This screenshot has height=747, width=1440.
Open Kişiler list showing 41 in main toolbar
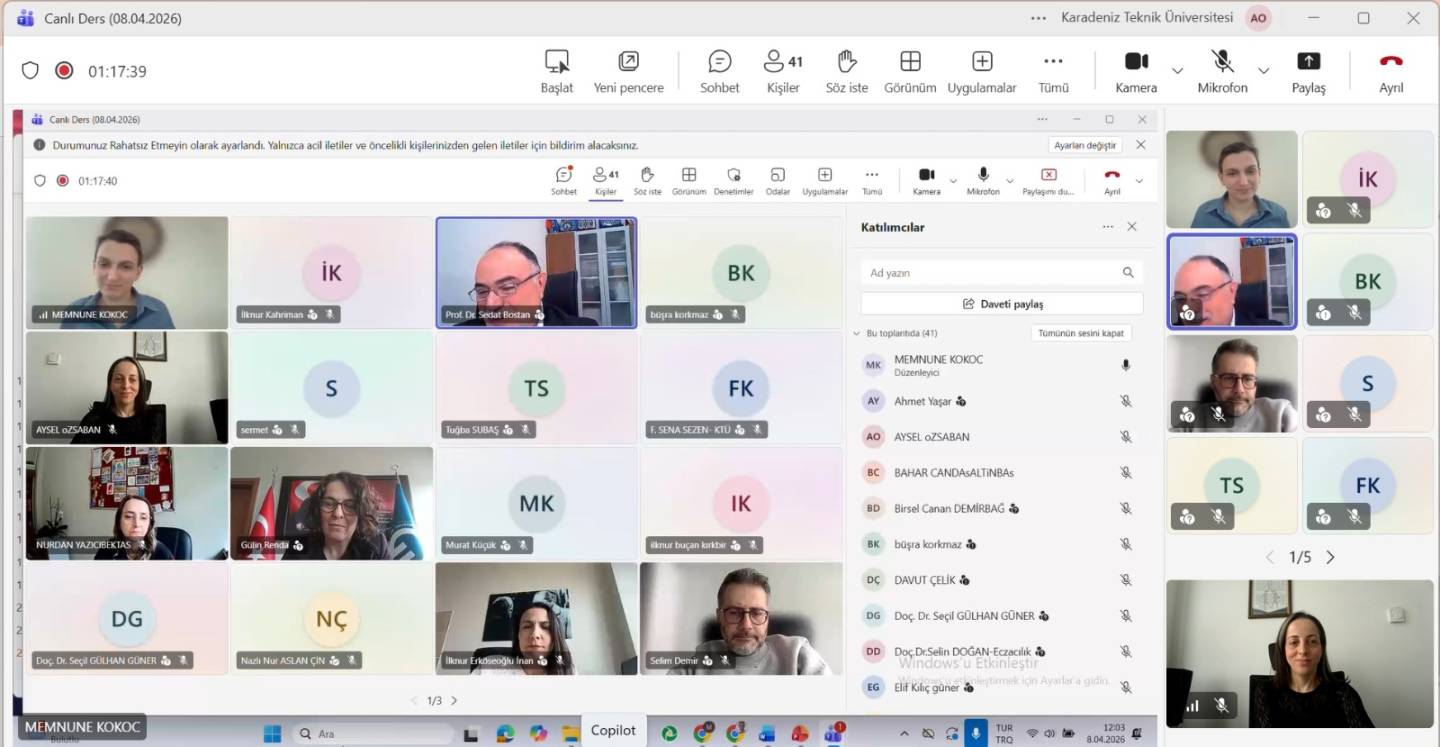(x=782, y=71)
